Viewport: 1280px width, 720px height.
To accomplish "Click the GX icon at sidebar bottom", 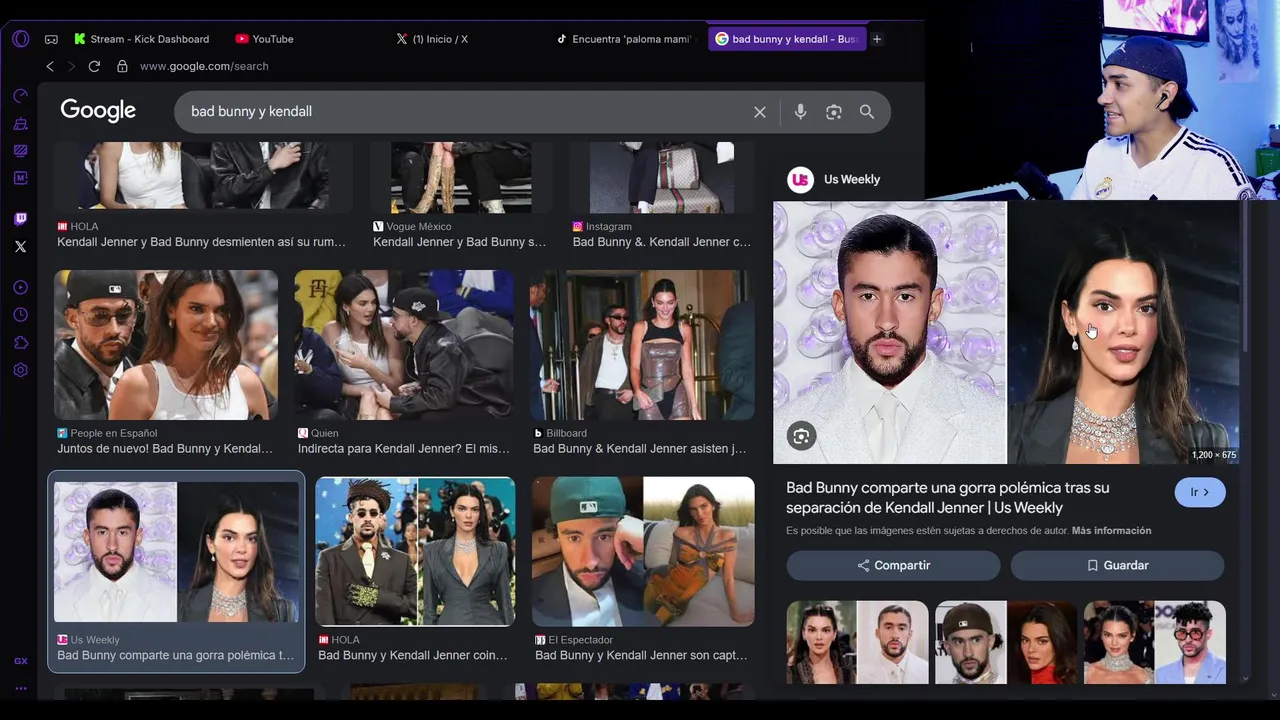I will [x=20, y=661].
